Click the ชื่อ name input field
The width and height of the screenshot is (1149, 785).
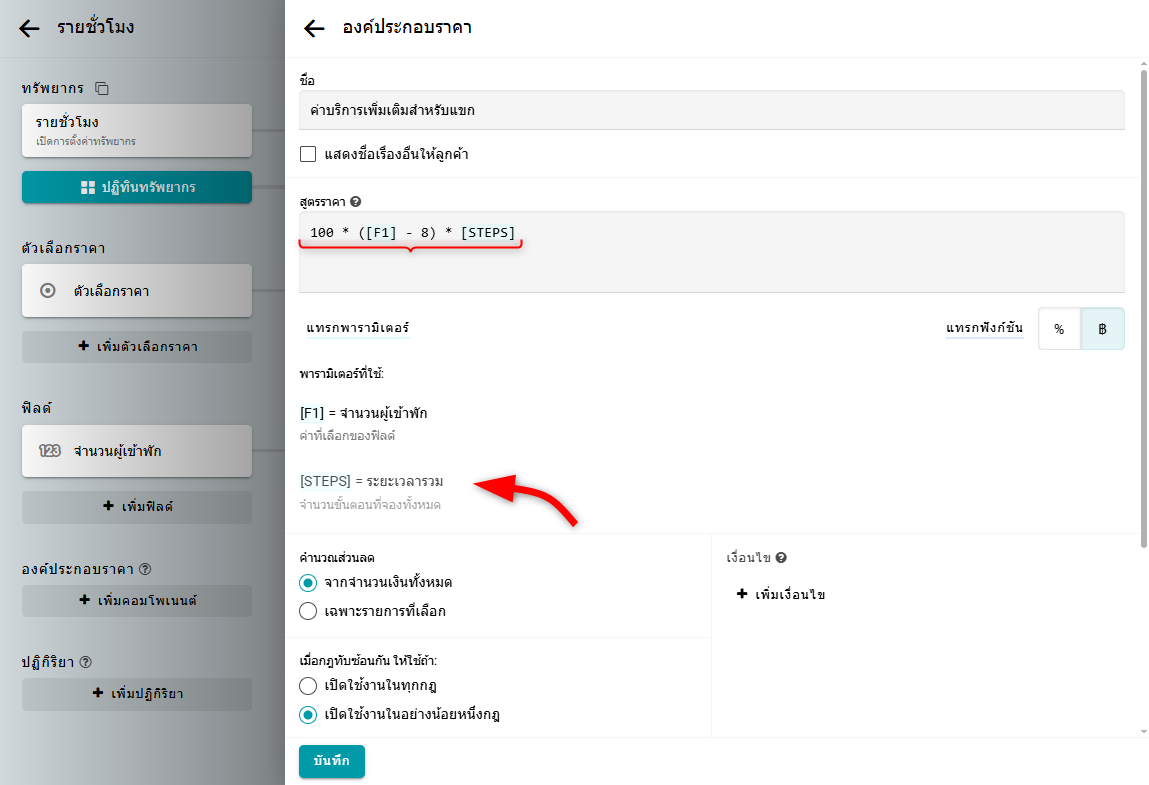tap(711, 110)
